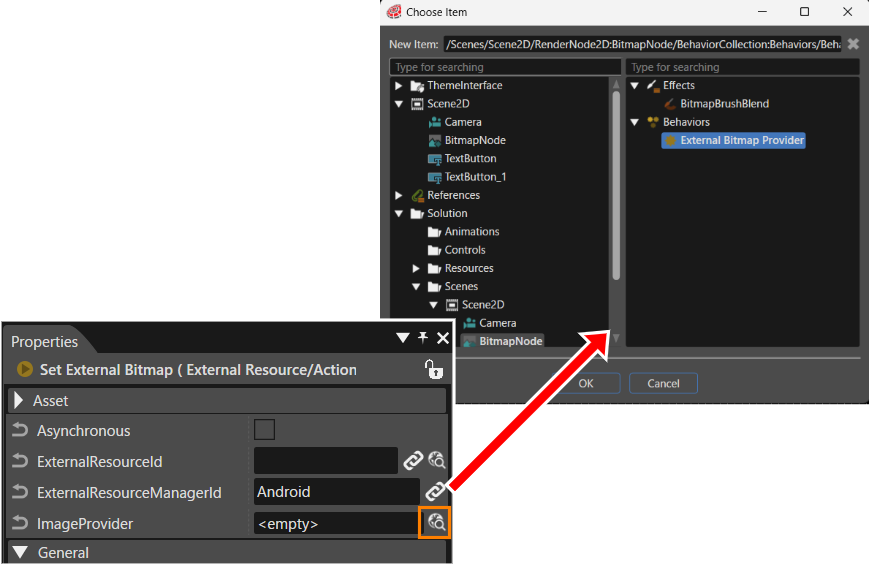Click the ExternalResourceId link binding icon
Viewport: 869px width, 565px height.
pos(413,460)
